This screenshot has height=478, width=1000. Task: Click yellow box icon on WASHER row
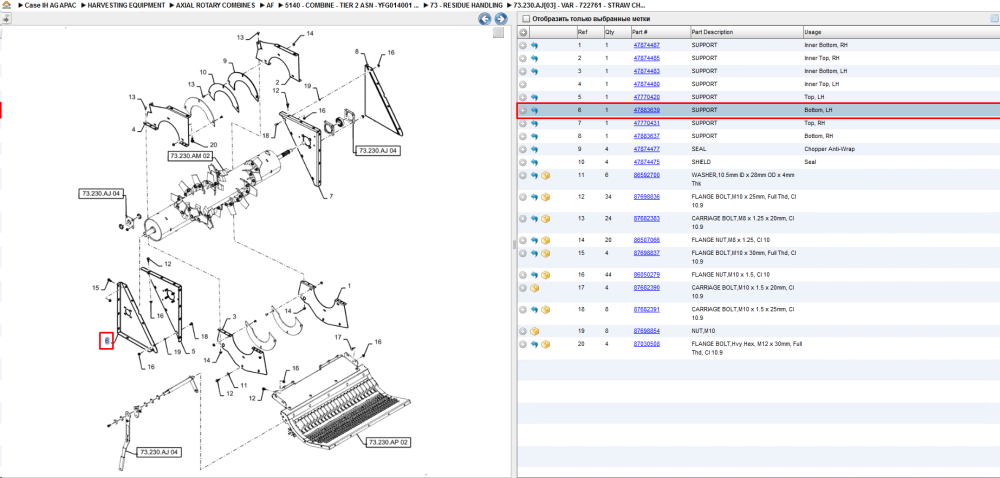click(x=546, y=175)
